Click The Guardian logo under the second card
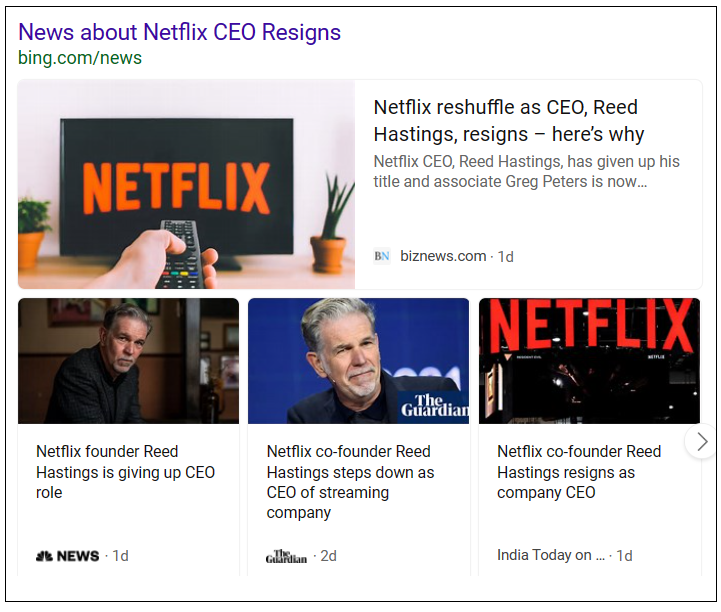Image resolution: width=721 pixels, height=612 pixels. click(286, 556)
